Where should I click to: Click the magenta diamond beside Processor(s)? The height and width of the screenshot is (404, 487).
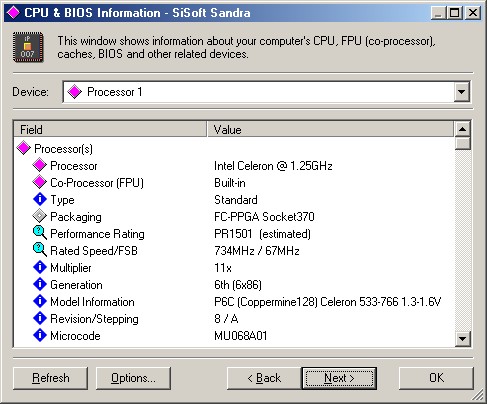point(24,148)
